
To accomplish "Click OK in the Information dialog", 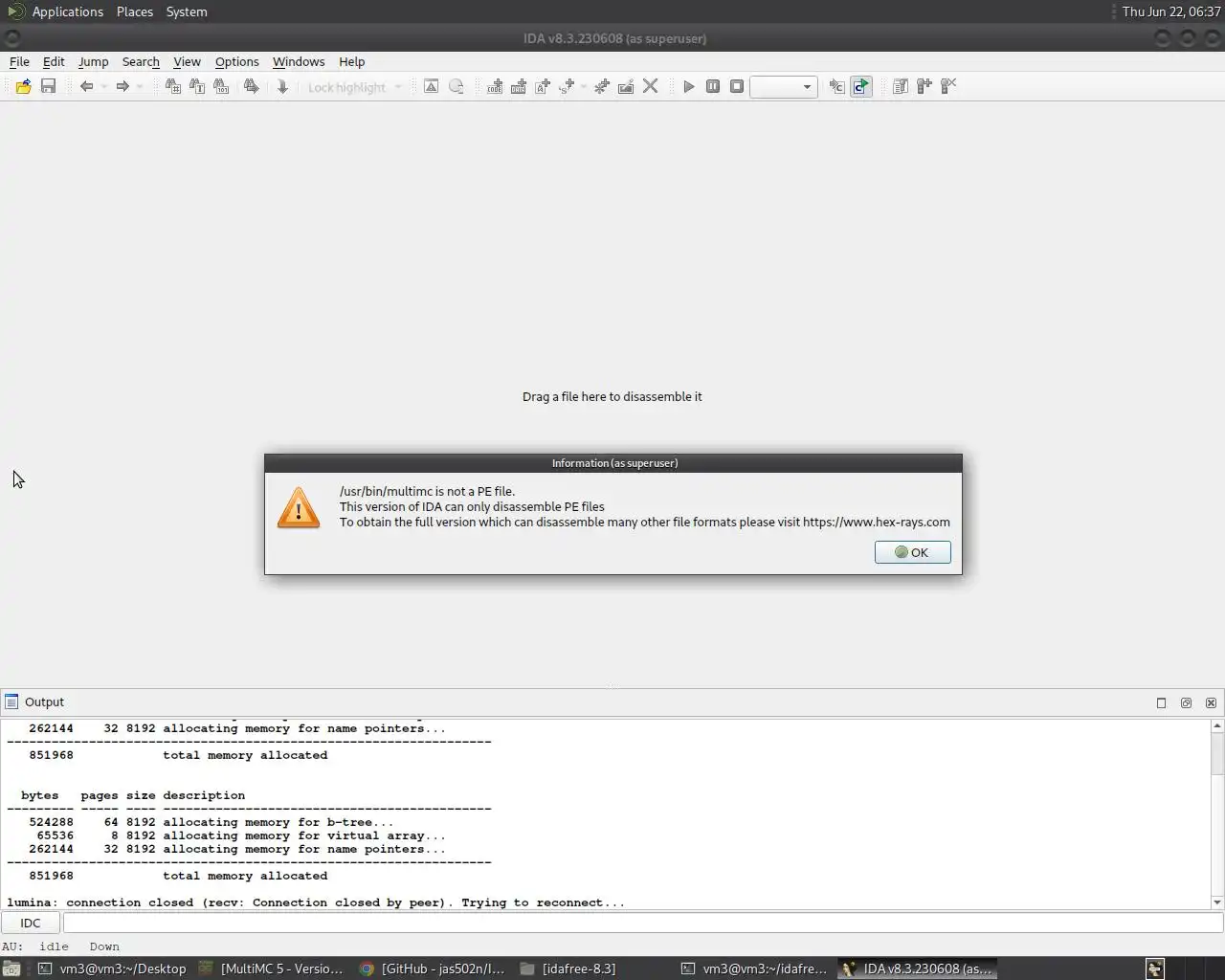I will (912, 552).
